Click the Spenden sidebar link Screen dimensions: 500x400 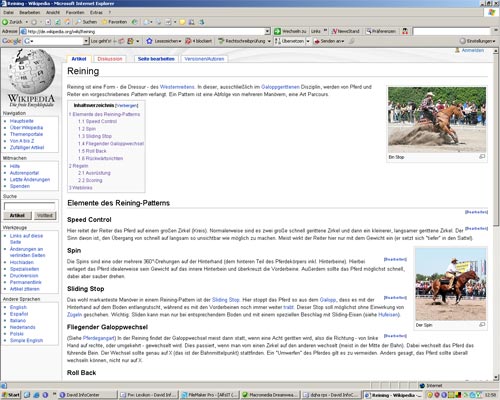pyautogui.click(x=20, y=186)
